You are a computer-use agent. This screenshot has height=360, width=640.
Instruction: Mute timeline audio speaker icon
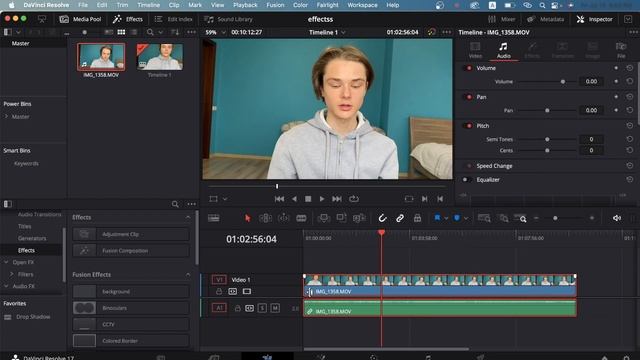click(617, 218)
